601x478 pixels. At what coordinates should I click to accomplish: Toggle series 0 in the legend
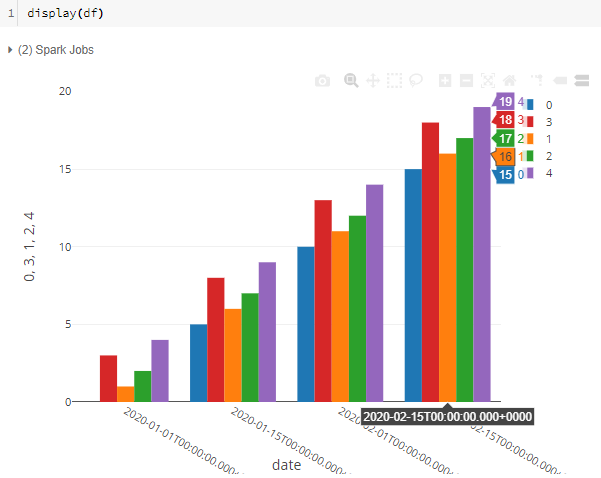(x=539, y=105)
